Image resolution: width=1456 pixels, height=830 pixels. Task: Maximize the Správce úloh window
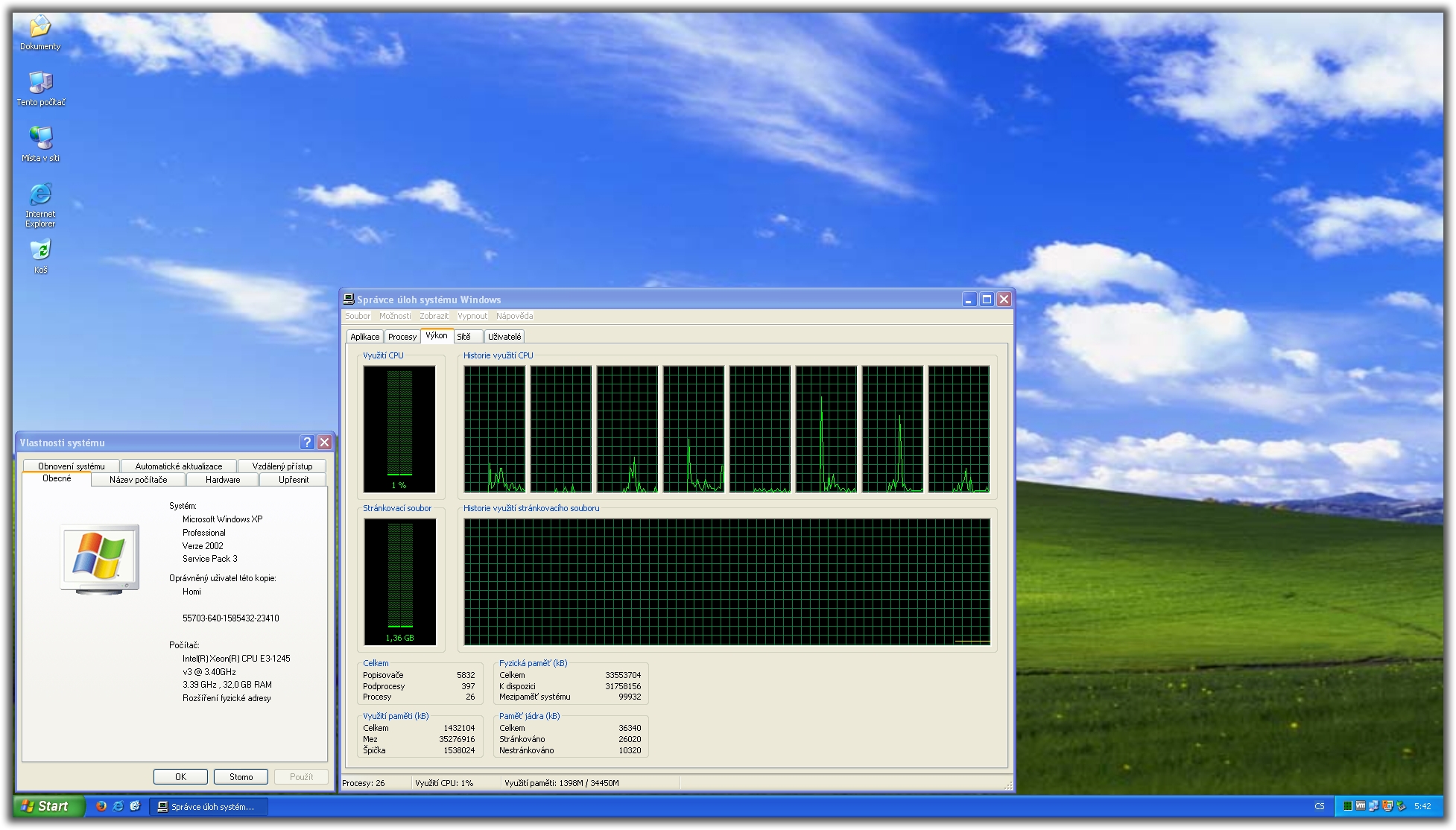tap(987, 299)
